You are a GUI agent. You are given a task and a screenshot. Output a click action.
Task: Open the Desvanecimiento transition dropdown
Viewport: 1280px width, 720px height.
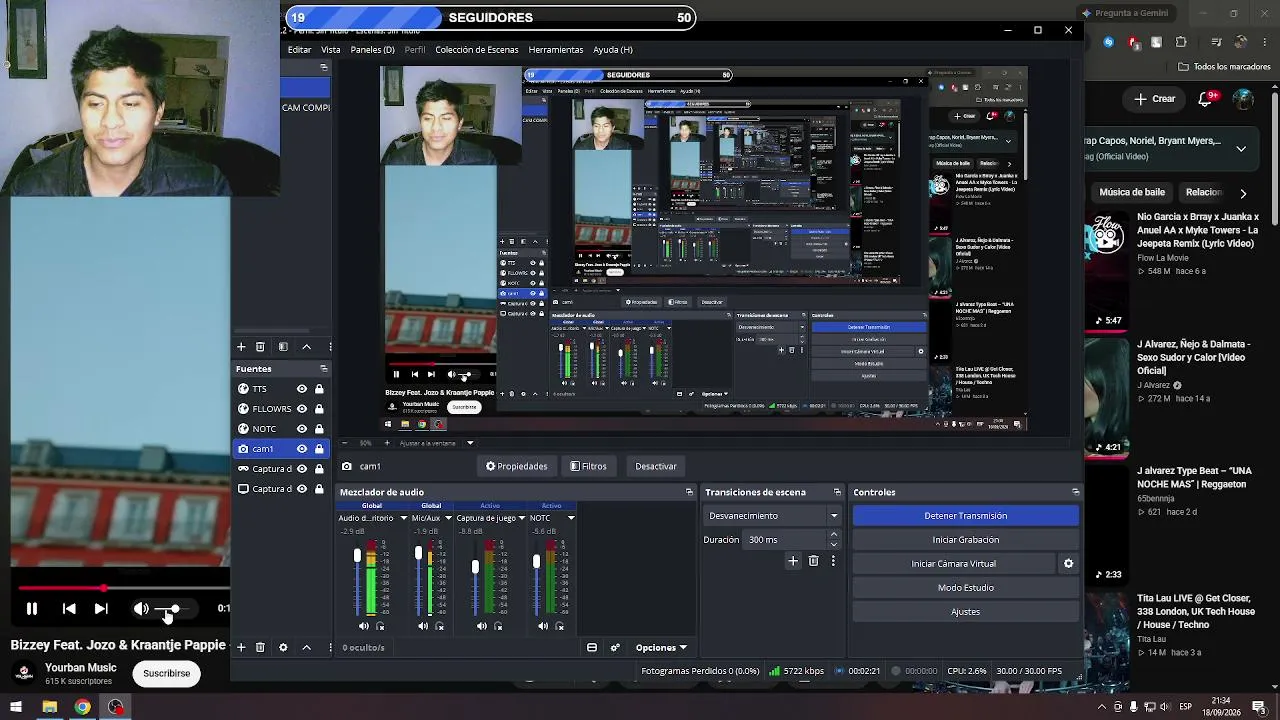(773, 516)
